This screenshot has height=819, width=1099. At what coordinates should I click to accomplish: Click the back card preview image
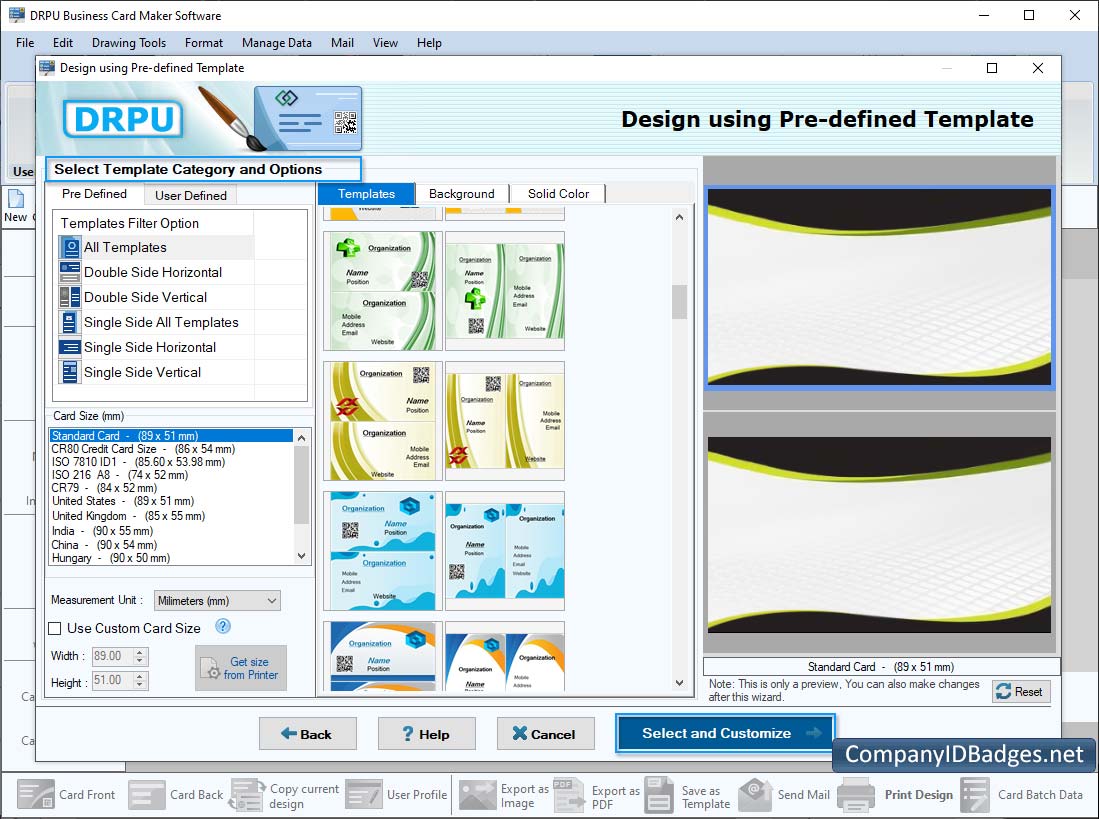tap(879, 535)
